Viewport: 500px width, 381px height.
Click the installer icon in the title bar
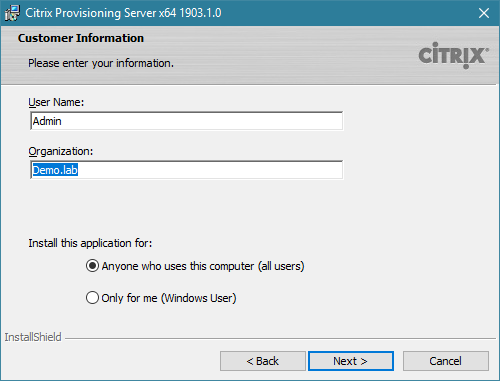(x=12, y=13)
